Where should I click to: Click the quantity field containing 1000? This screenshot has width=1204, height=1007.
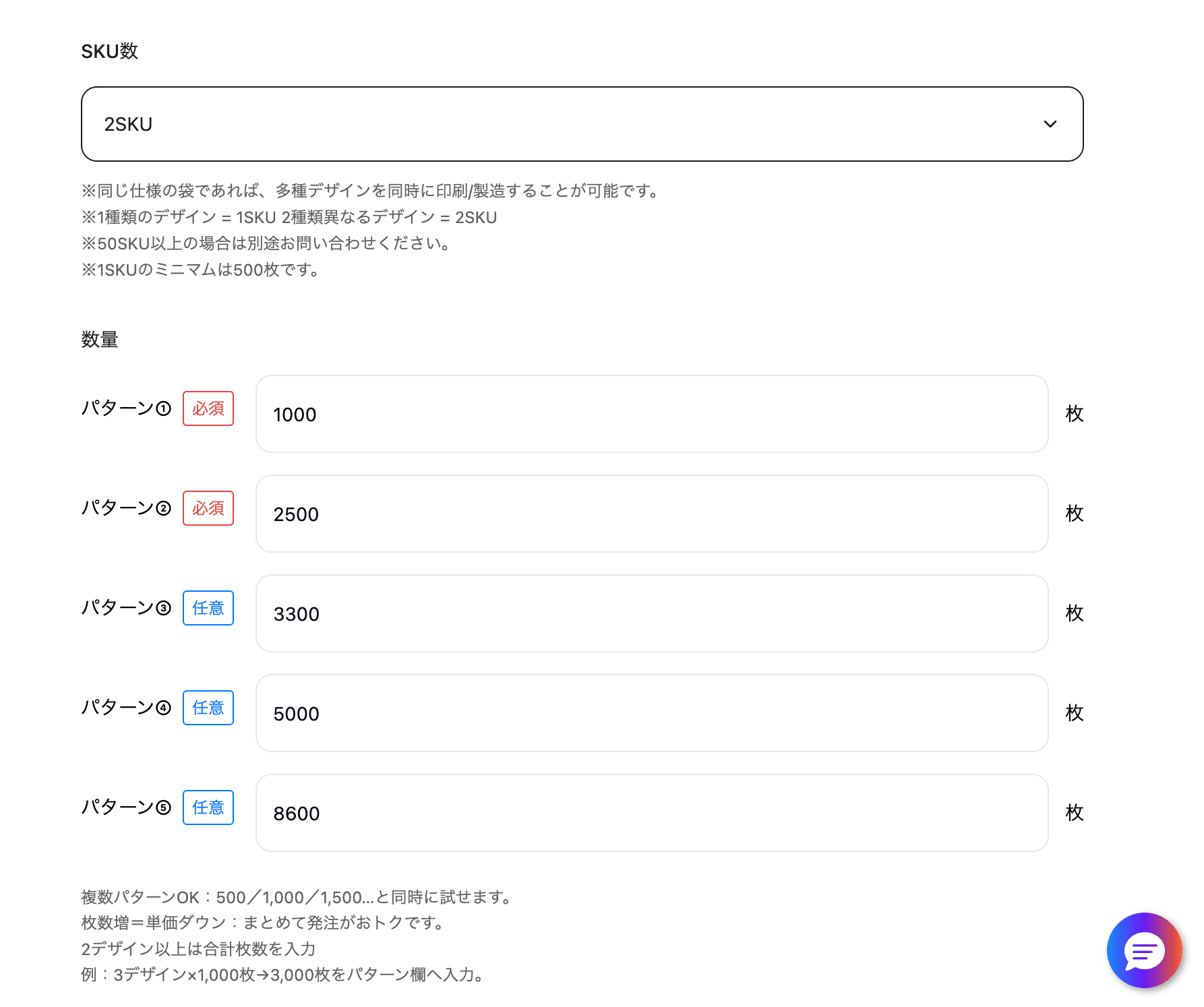(x=651, y=414)
